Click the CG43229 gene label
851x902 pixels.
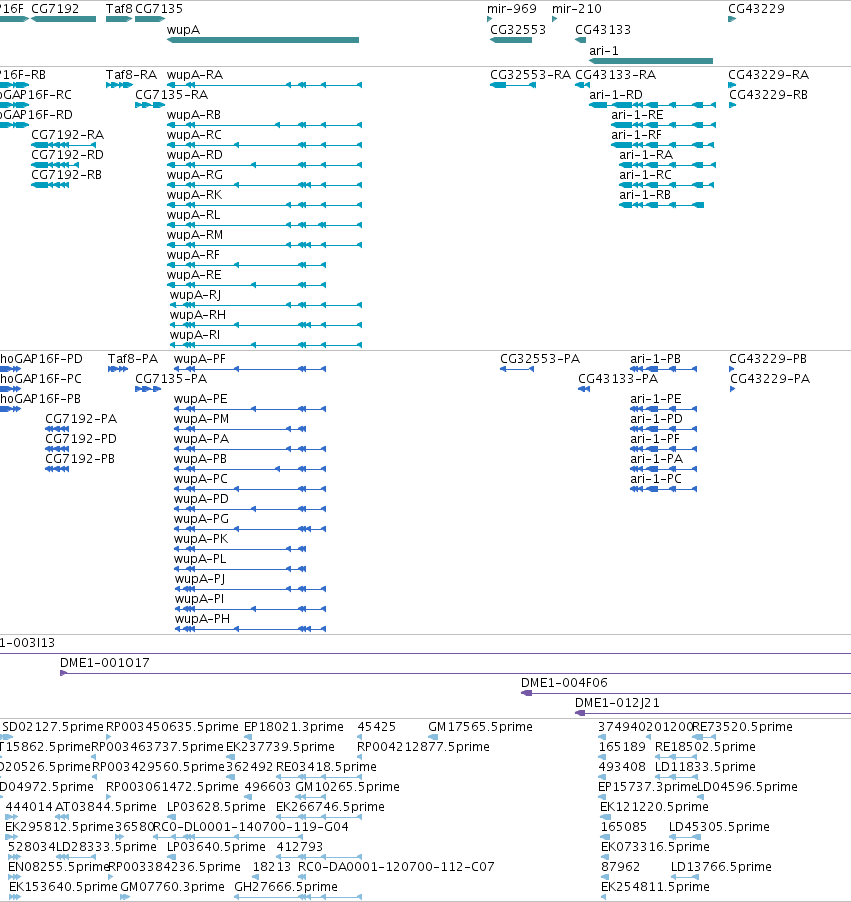[x=756, y=9]
